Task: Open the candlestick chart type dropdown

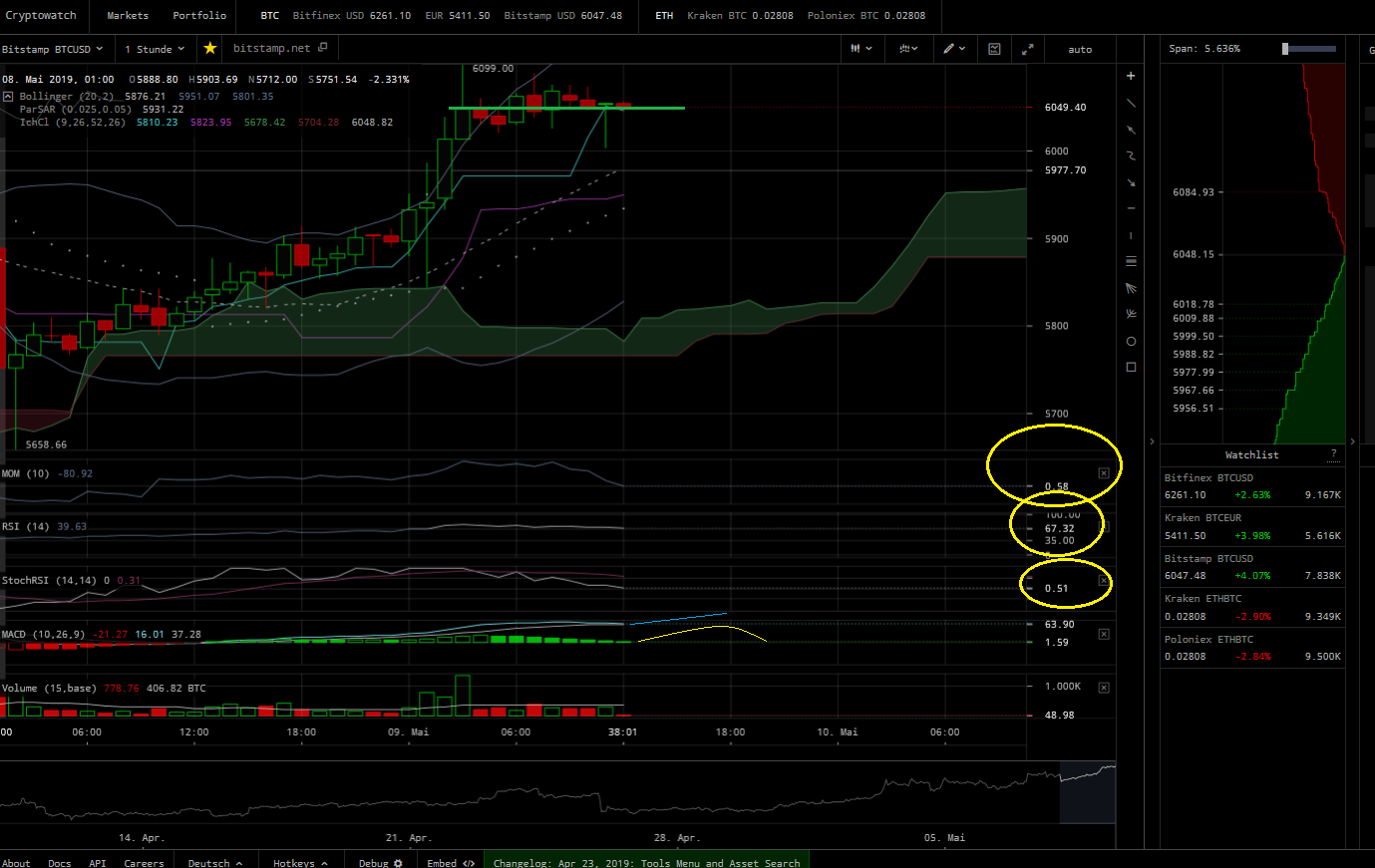Action: 861,48
